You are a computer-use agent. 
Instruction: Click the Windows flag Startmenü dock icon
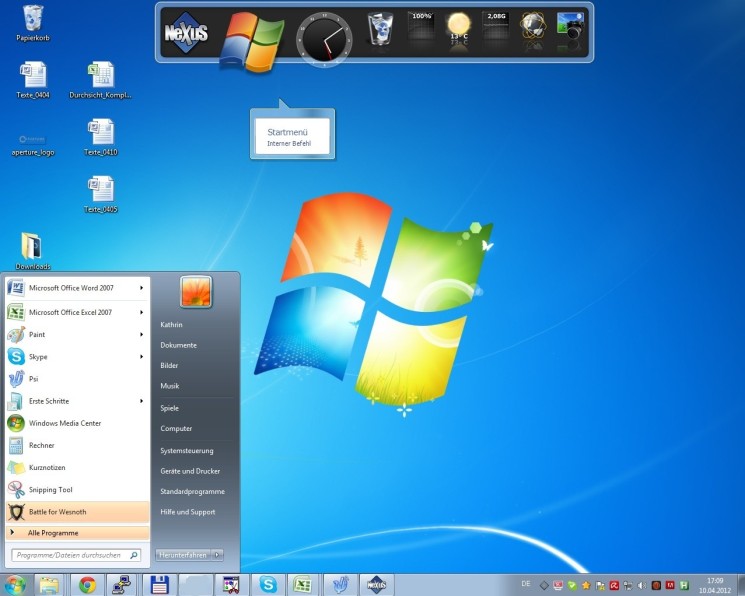251,42
